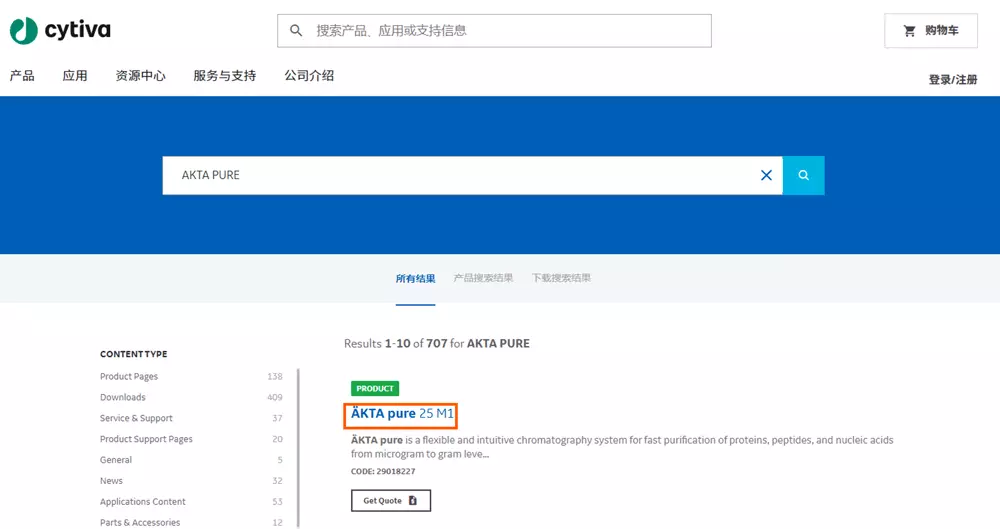Image resolution: width=1000 pixels, height=529 pixels.
Task: Open the 应用 menu
Action: 75,76
